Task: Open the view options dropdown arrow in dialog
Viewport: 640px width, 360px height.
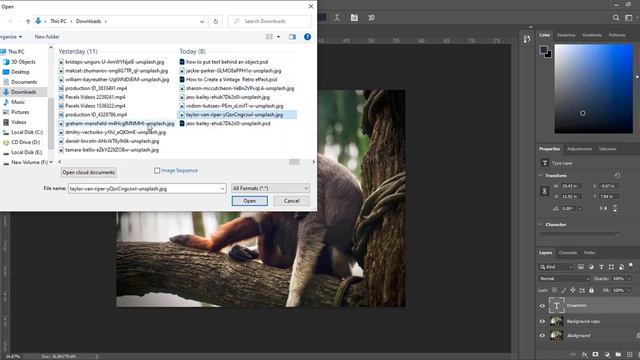Action: (x=279, y=37)
